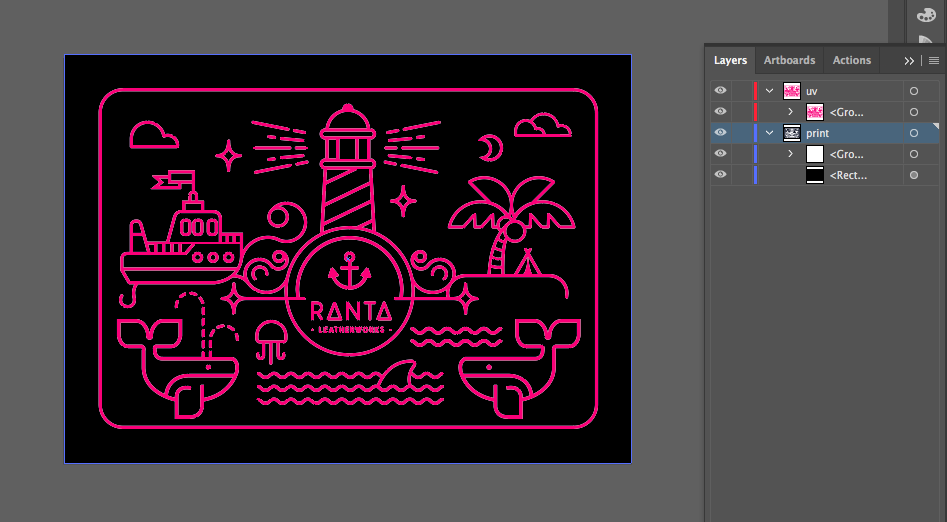Expand the group under uv layer
This screenshot has width=947, height=522.
click(x=791, y=112)
